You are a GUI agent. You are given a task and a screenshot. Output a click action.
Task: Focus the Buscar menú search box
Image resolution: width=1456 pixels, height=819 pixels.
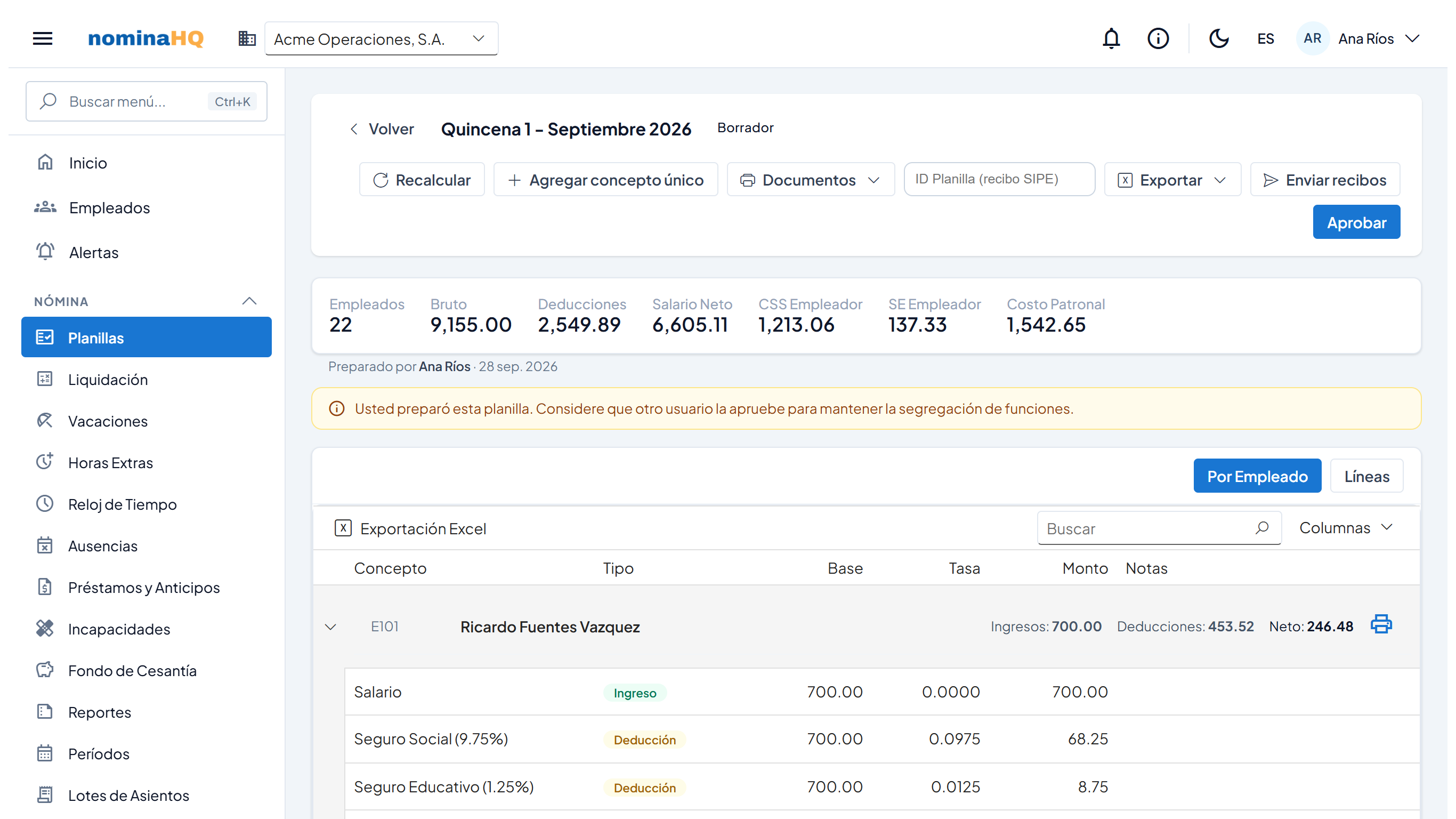[x=147, y=101]
